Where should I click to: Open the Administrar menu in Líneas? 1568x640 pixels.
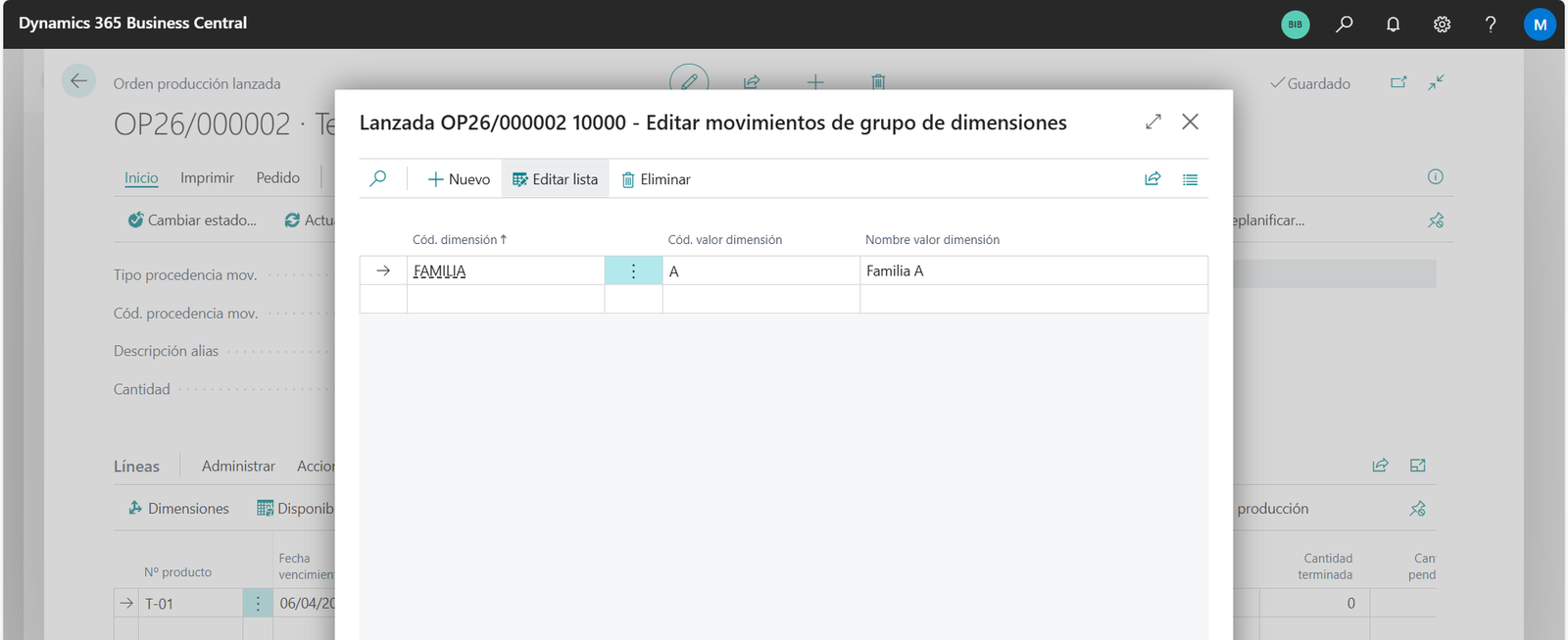coord(238,467)
